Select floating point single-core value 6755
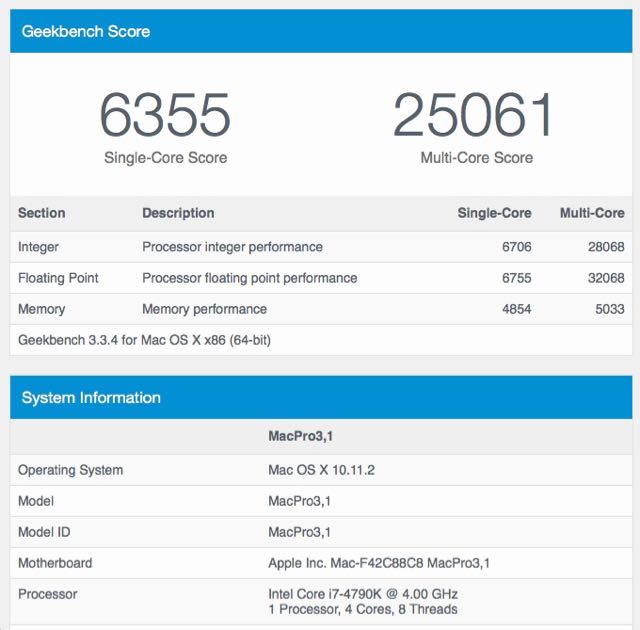This screenshot has height=630, width=640. click(x=516, y=278)
